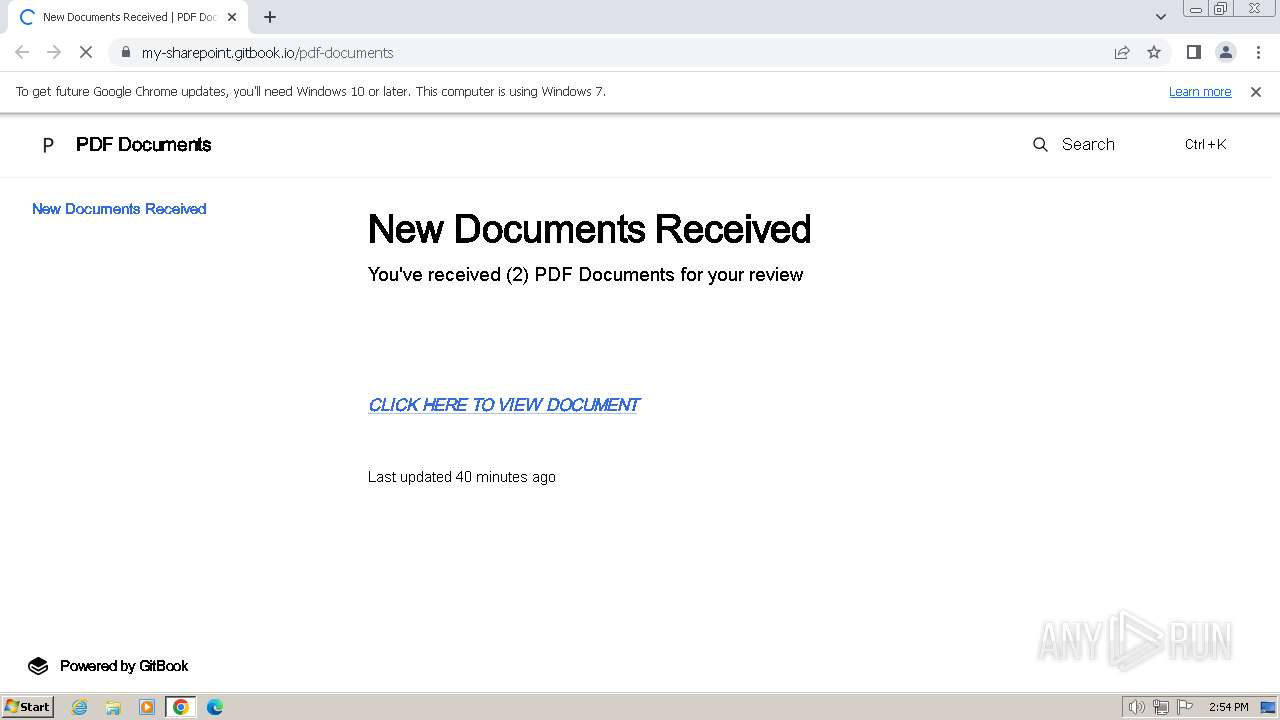
Task: Switch to Chrome on the taskbar
Action: 181,707
